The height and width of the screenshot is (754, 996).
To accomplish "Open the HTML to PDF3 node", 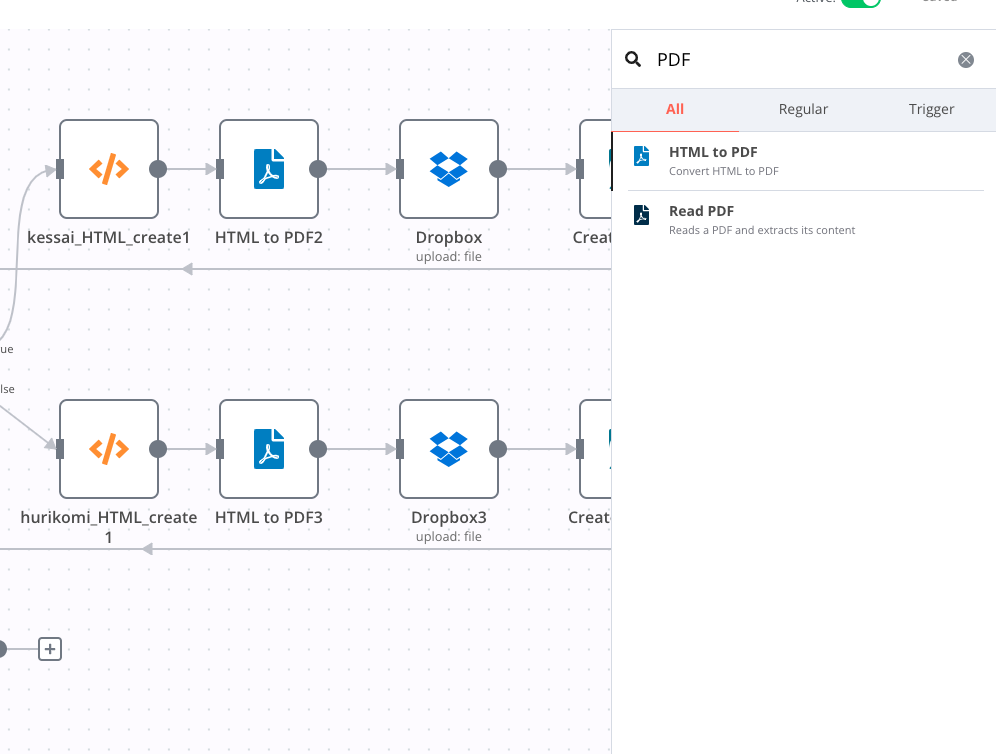I will click(x=269, y=449).
